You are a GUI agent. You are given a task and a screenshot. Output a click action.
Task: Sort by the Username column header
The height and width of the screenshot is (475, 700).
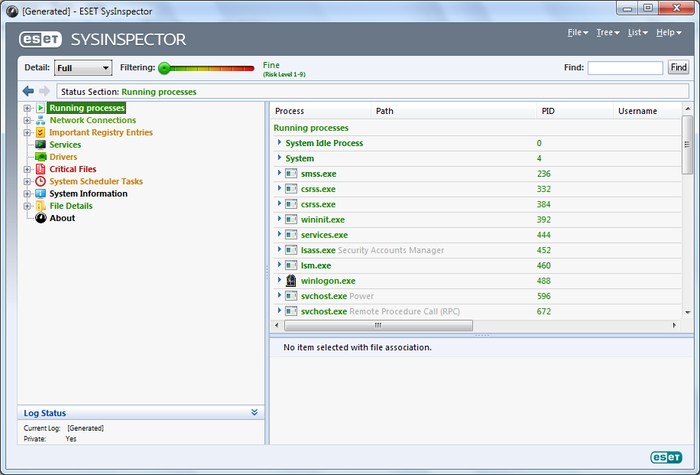[647, 111]
